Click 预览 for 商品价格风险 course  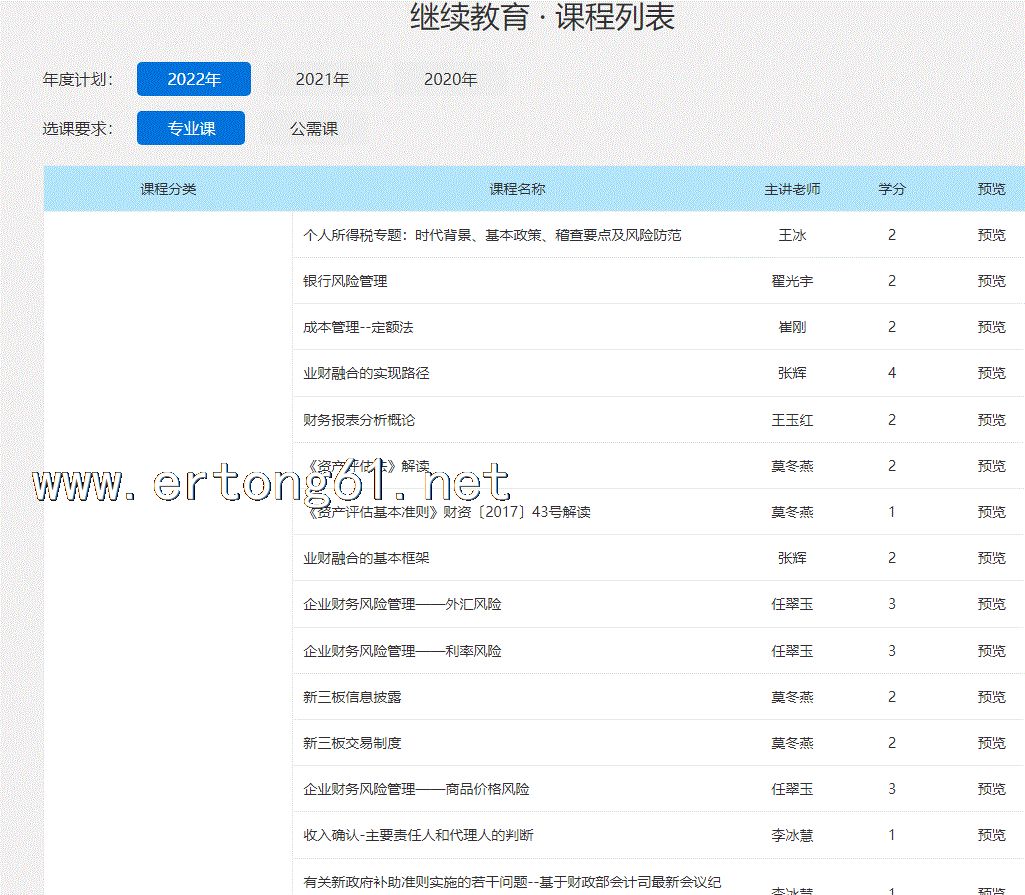click(991, 789)
